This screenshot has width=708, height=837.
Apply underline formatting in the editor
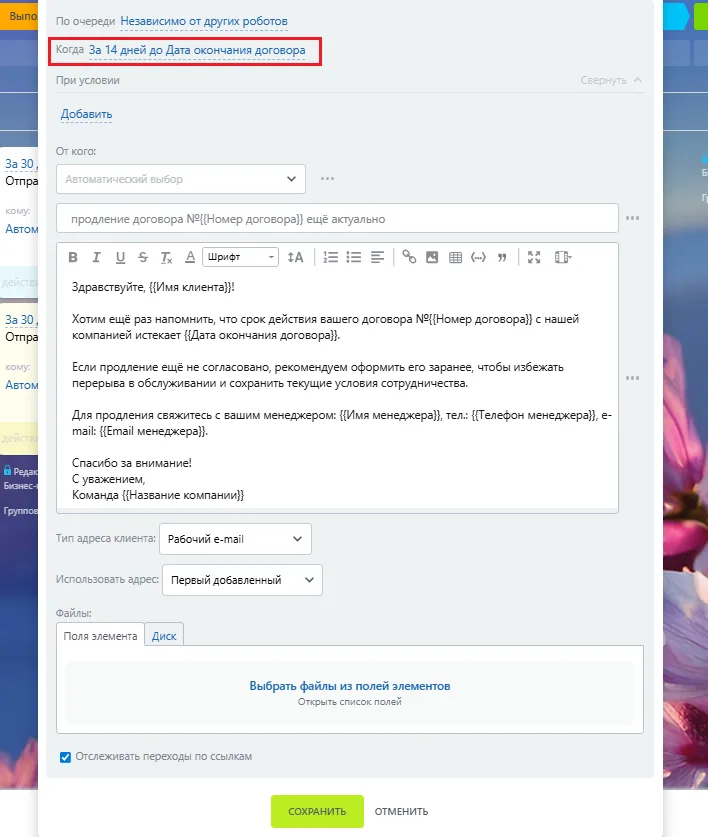(120, 257)
